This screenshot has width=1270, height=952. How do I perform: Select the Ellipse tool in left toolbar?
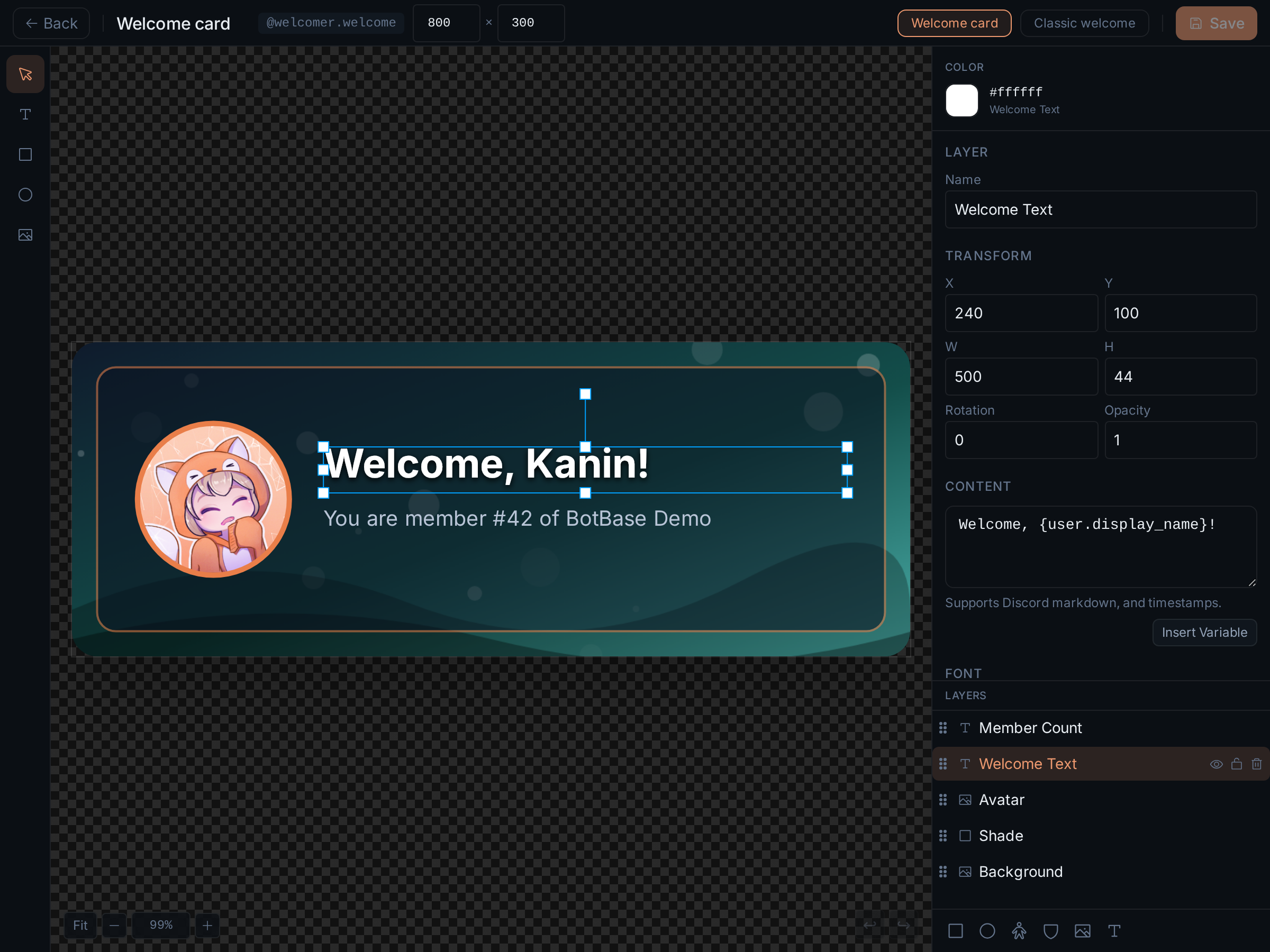coord(25,195)
